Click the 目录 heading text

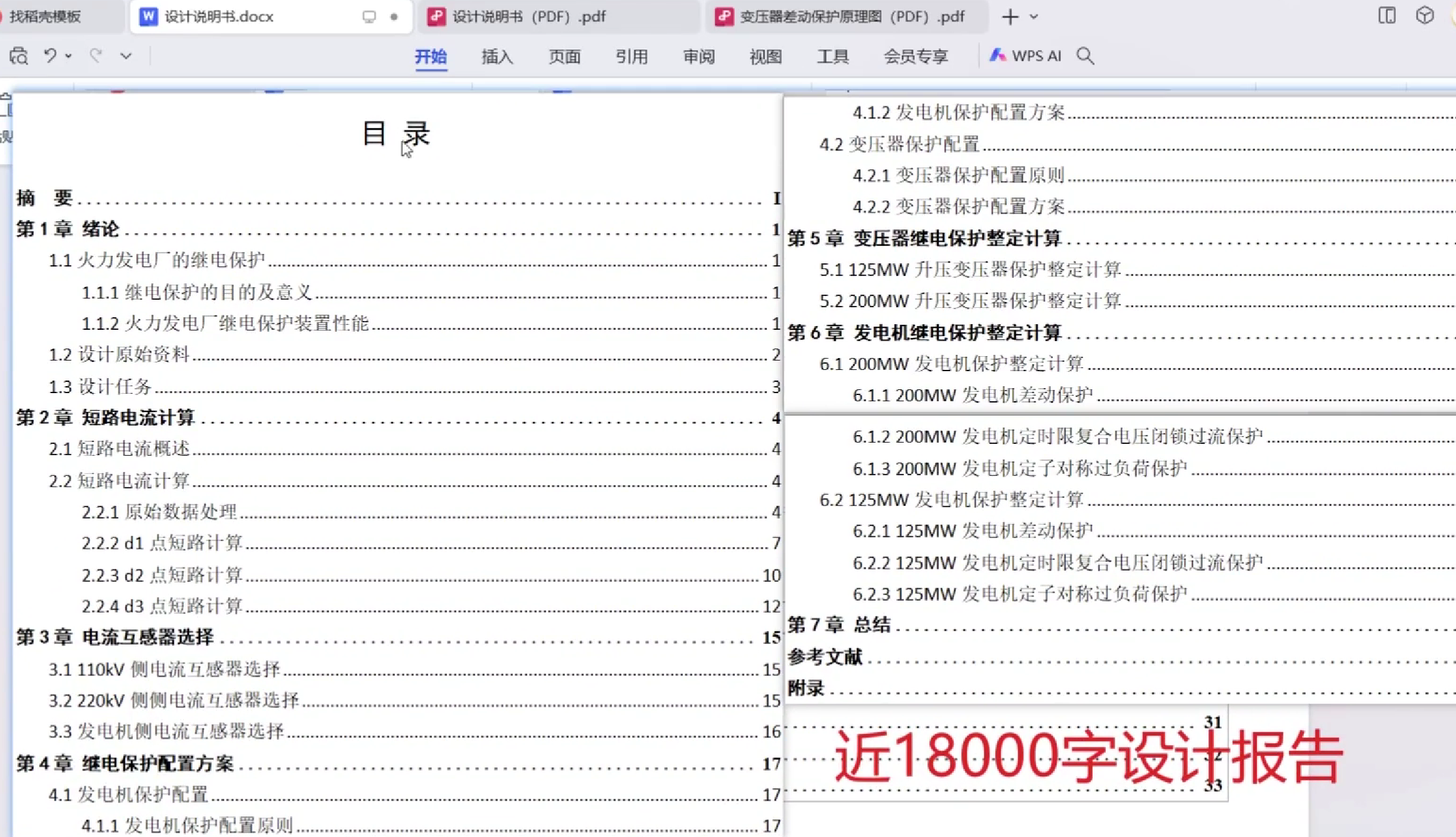point(396,134)
